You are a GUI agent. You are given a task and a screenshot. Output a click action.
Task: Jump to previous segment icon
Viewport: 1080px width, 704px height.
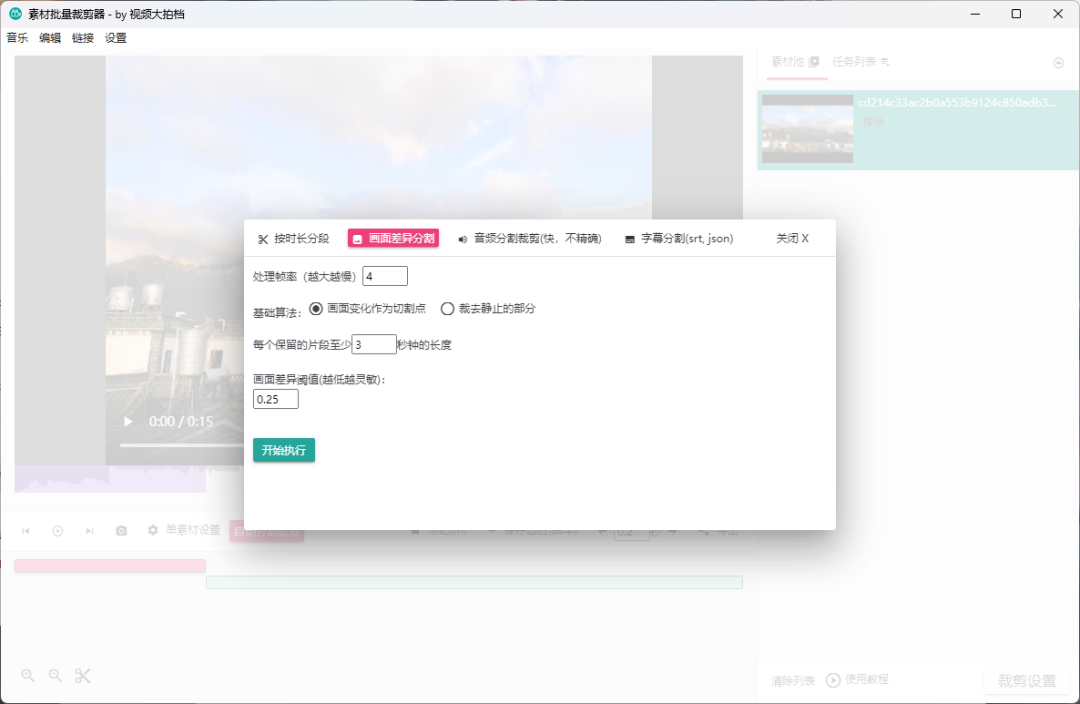26,530
